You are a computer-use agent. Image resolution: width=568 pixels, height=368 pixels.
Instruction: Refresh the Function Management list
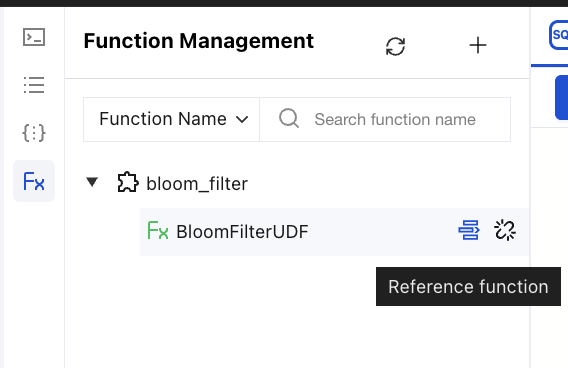(x=395, y=46)
